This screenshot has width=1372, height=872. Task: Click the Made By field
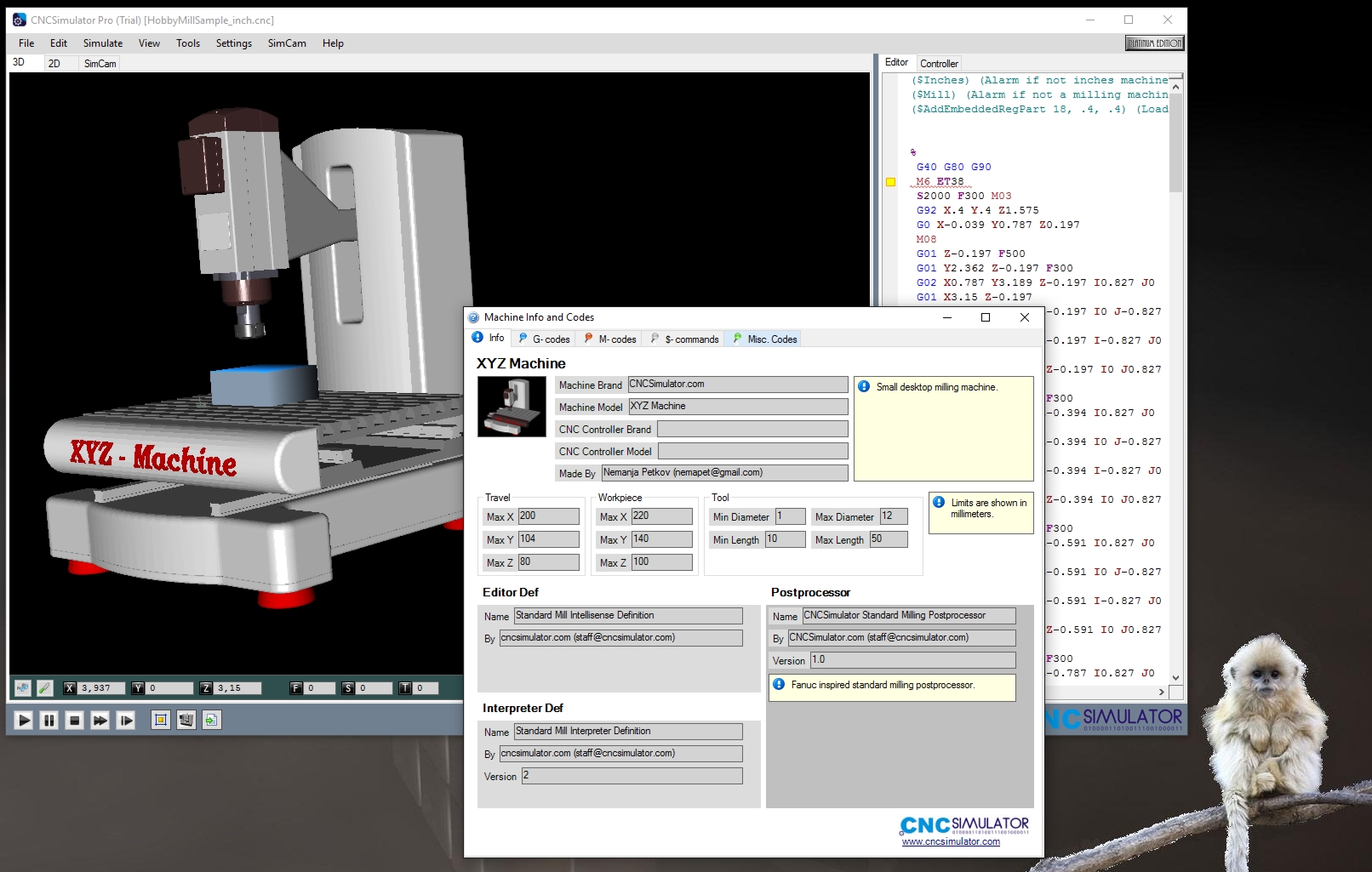coord(725,473)
